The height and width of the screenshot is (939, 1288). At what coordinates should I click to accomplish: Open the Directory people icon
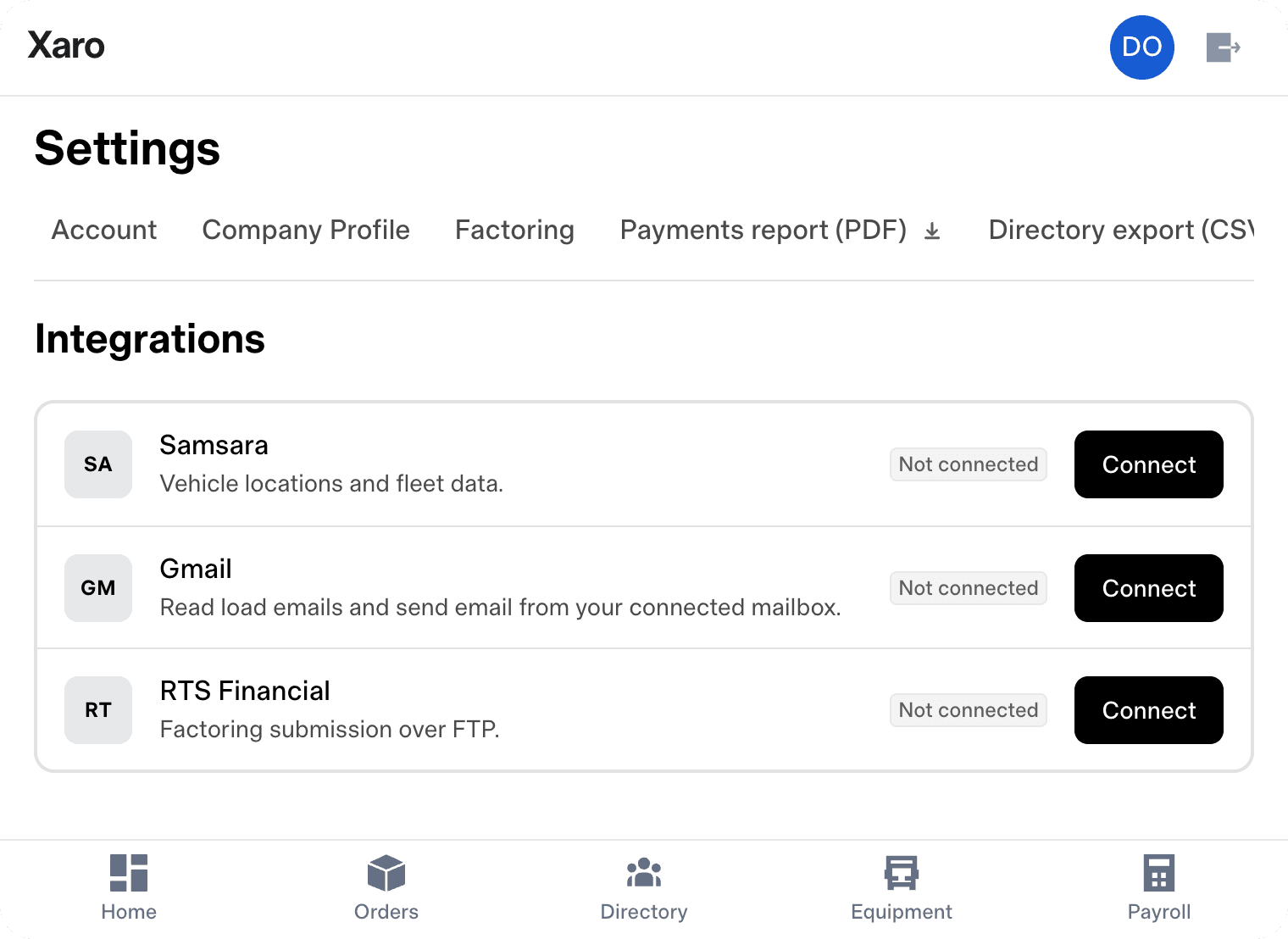click(x=644, y=873)
